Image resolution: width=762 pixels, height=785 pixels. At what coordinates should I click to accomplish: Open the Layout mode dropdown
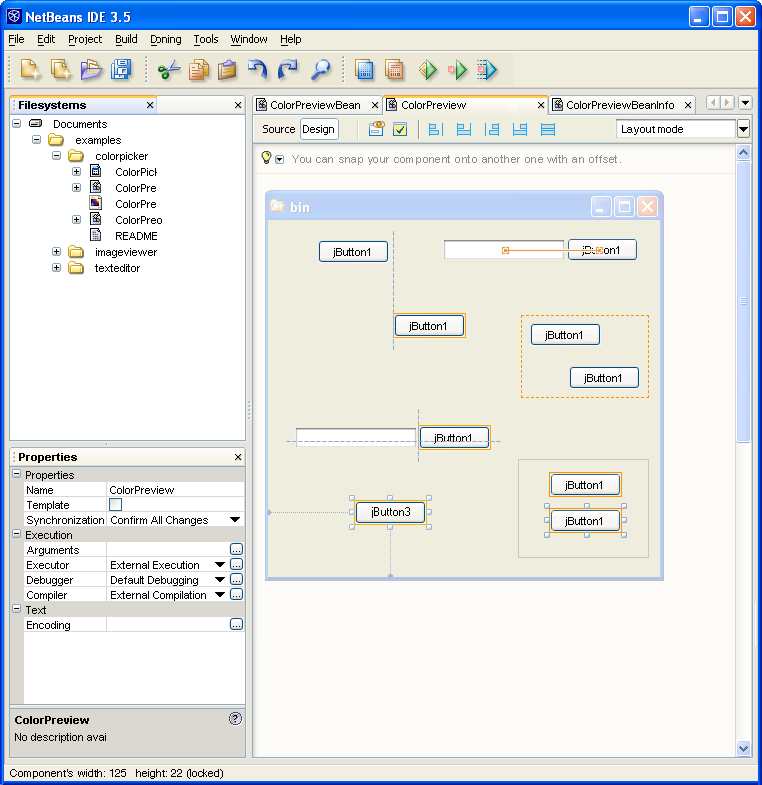(x=743, y=129)
